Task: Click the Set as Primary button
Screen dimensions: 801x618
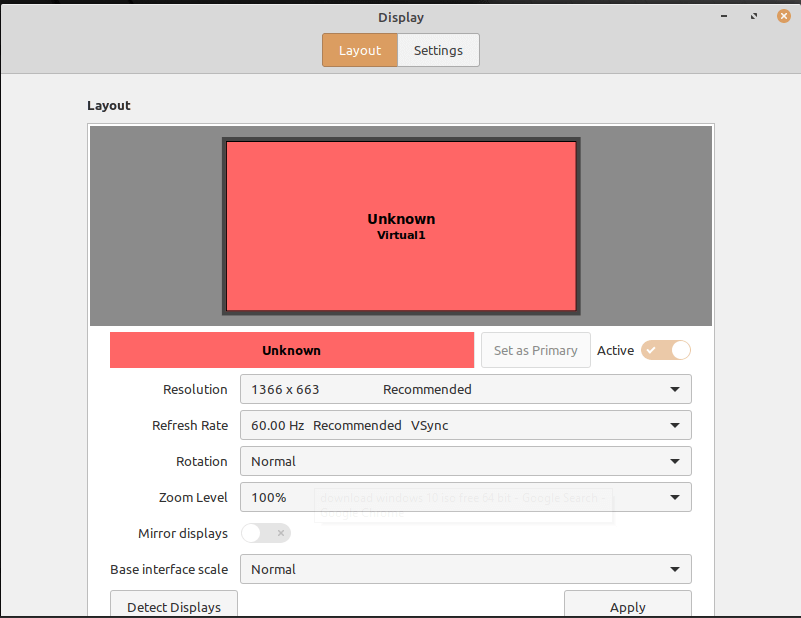Action: 536,350
